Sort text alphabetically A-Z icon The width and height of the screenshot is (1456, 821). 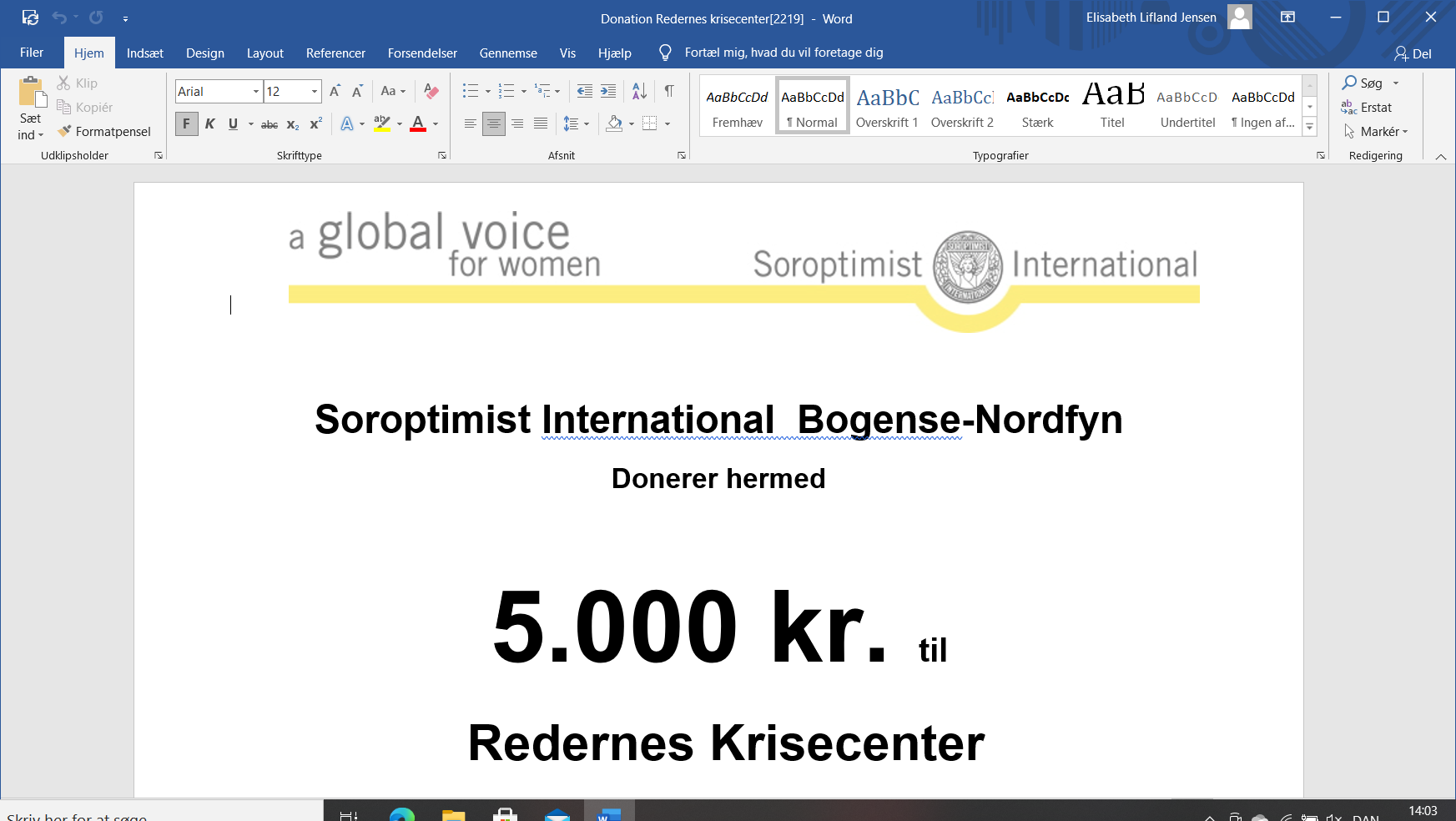coord(639,91)
